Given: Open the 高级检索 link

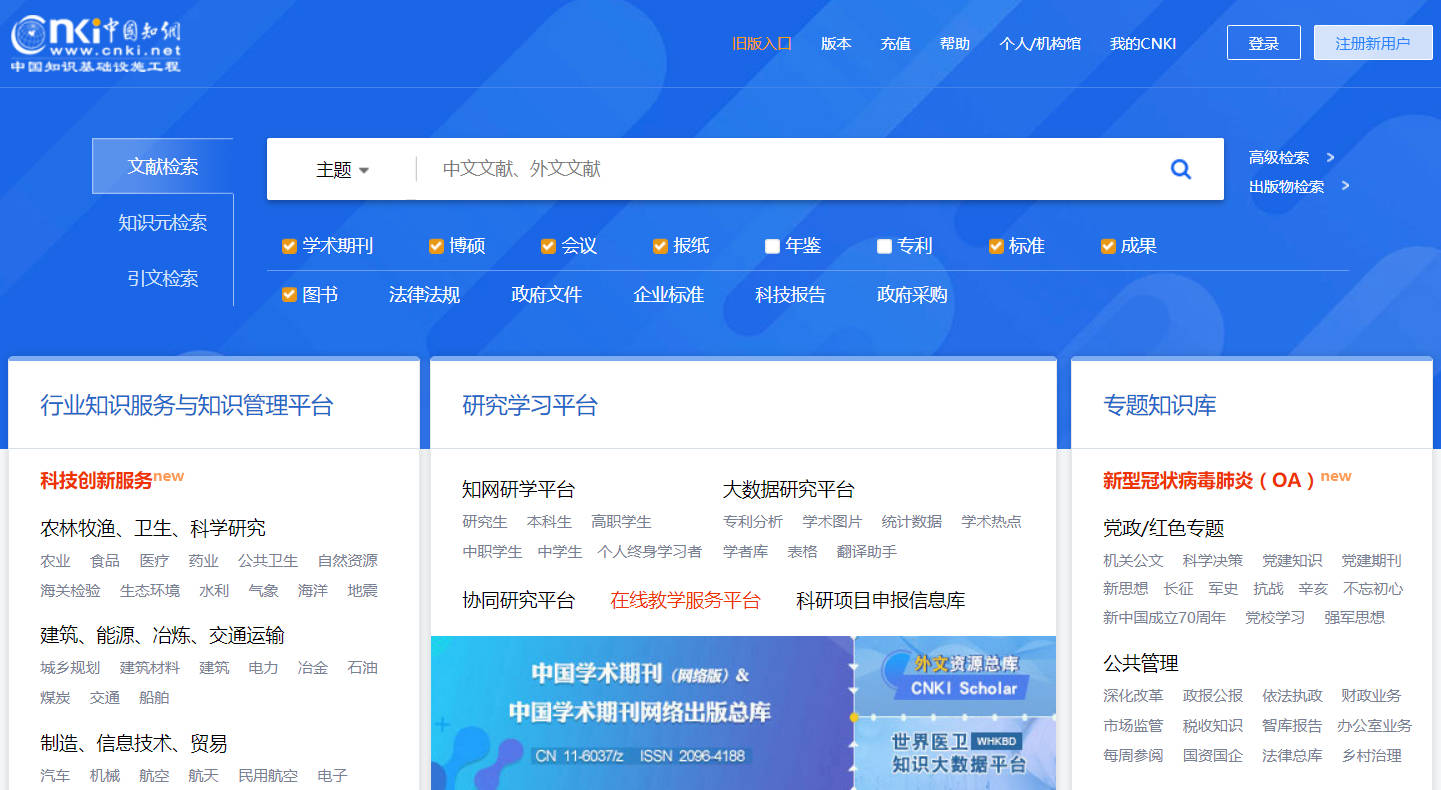Looking at the screenshot, I should point(1279,157).
